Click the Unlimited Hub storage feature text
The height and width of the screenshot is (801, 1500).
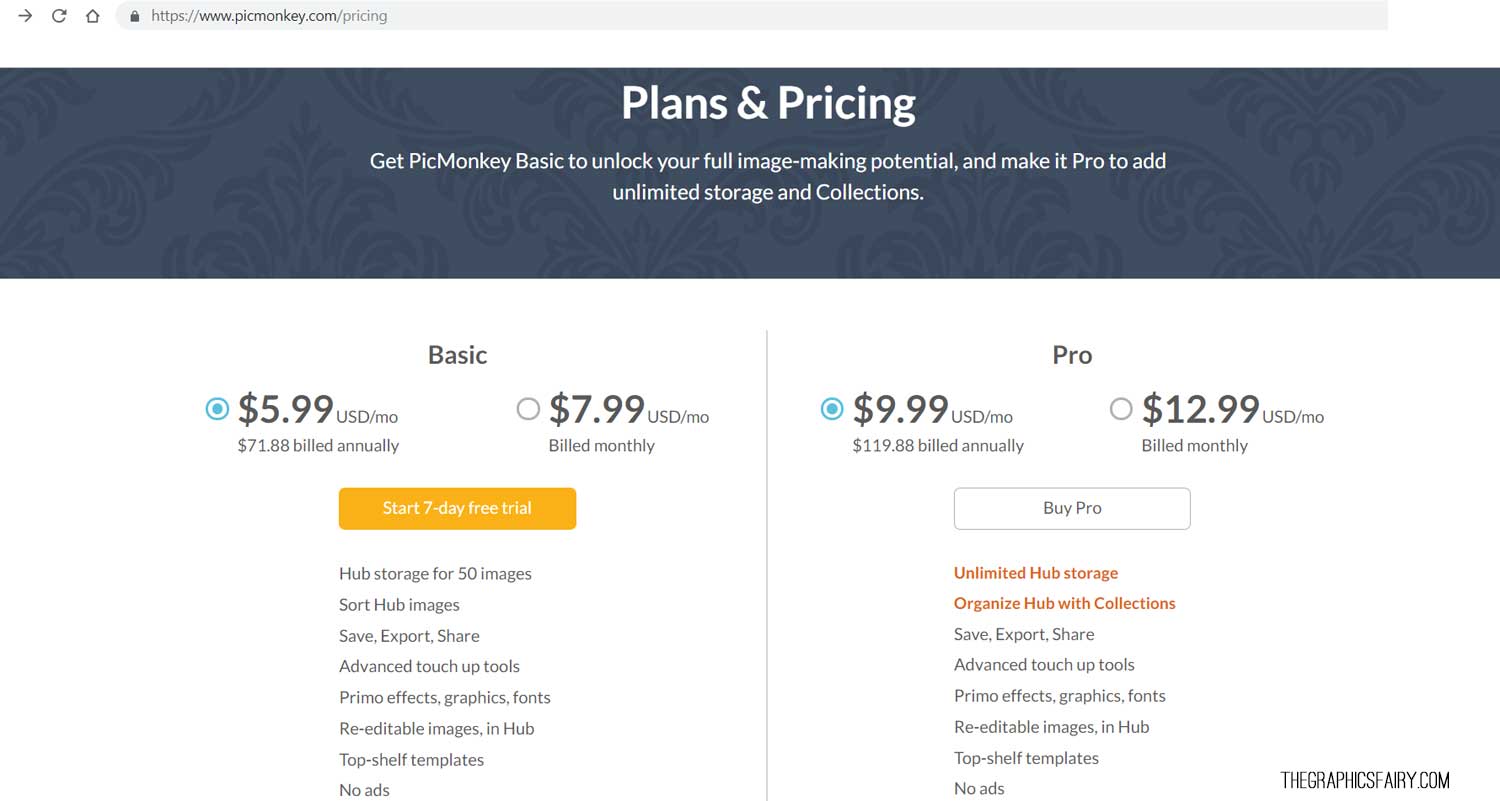point(1036,573)
